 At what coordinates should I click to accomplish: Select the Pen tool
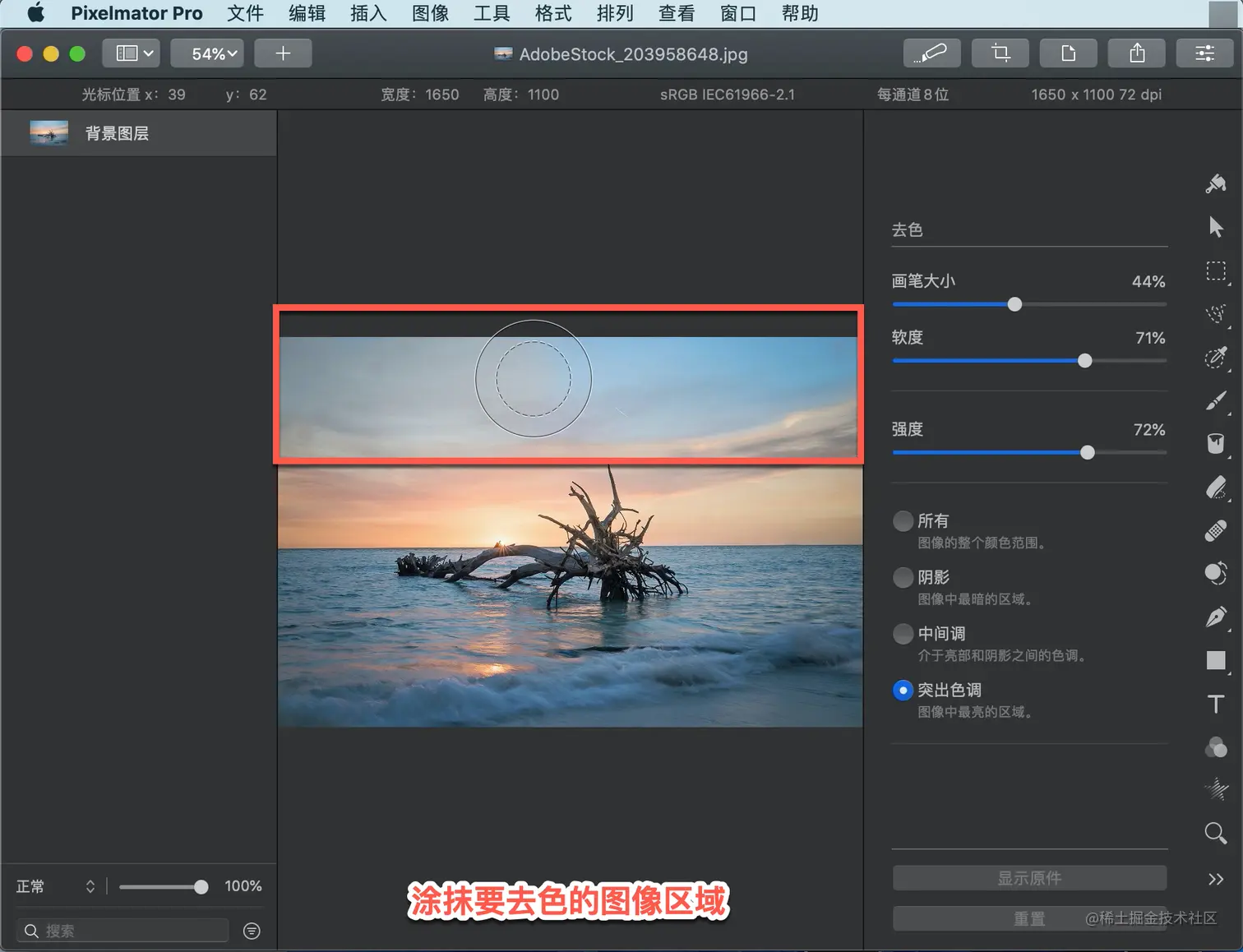coord(1216,617)
